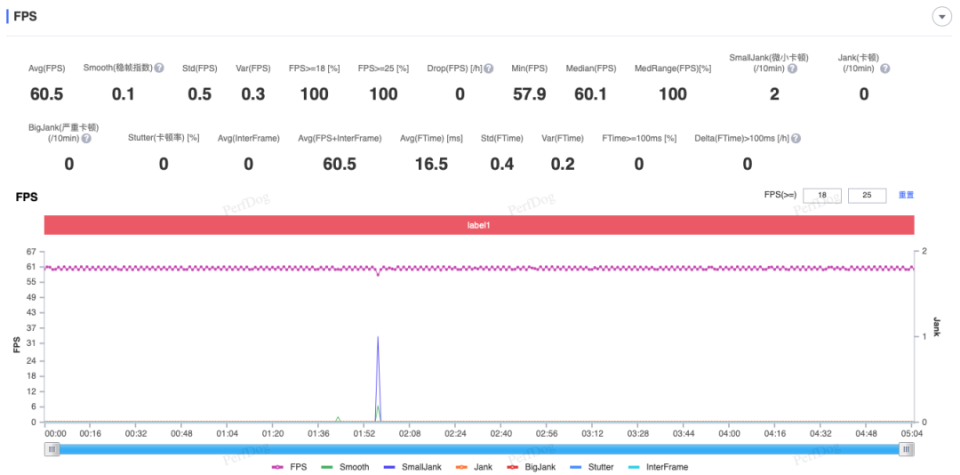Click help icon next to Jank (/10min)
960x475 pixels.
(885, 69)
